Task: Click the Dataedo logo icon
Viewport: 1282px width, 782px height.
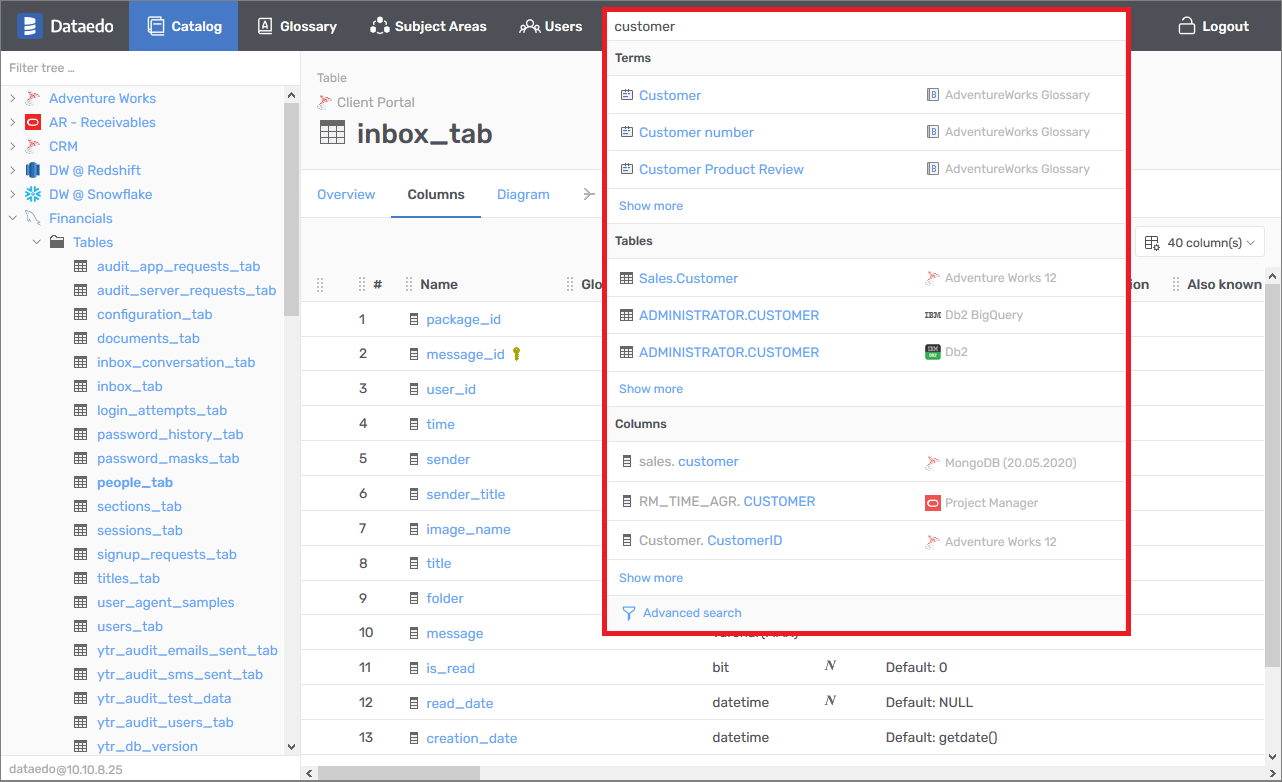Action: [29, 26]
